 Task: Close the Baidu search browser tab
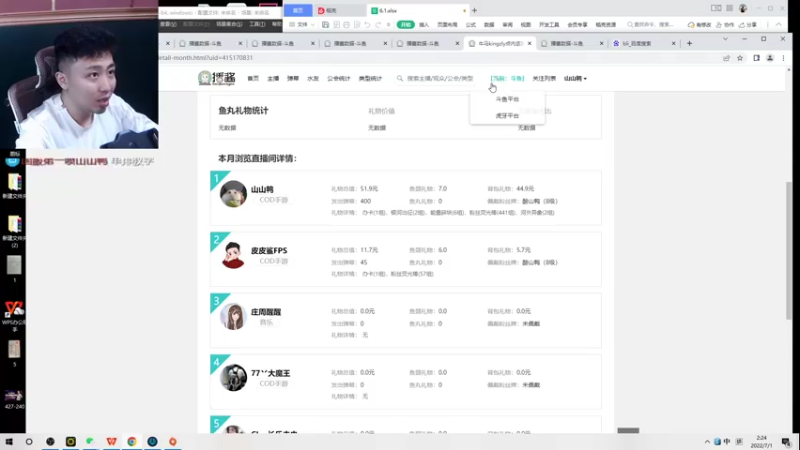coord(673,43)
